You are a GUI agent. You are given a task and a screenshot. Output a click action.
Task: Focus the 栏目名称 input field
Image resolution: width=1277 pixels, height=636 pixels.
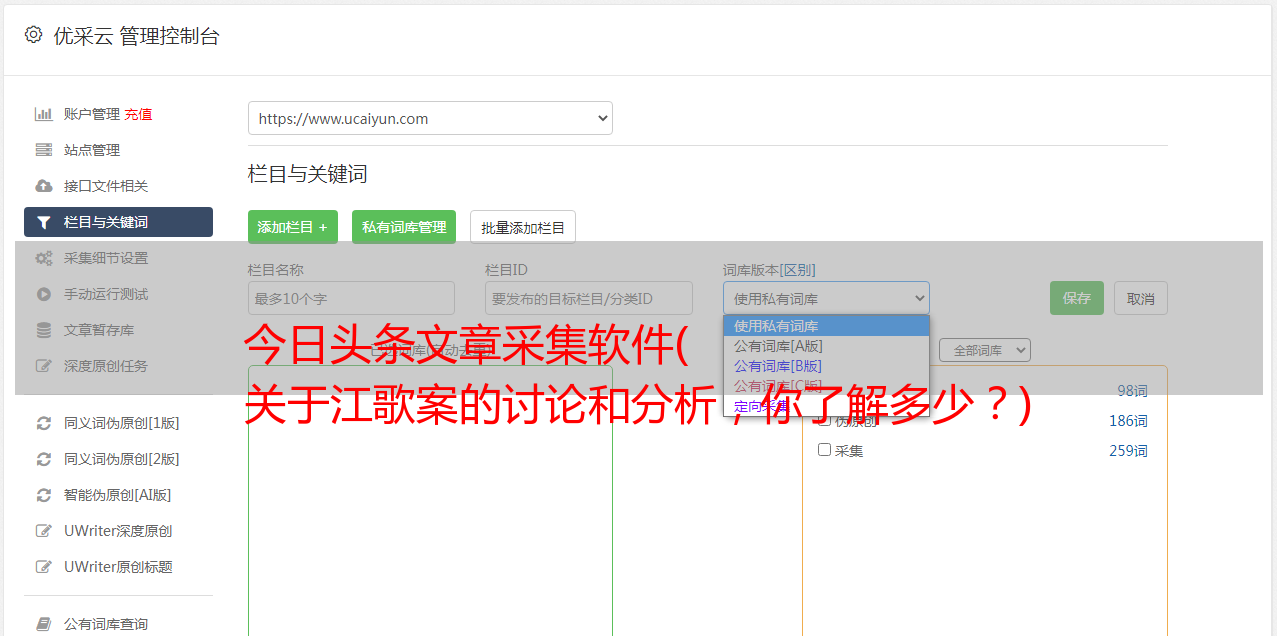[x=351, y=298]
